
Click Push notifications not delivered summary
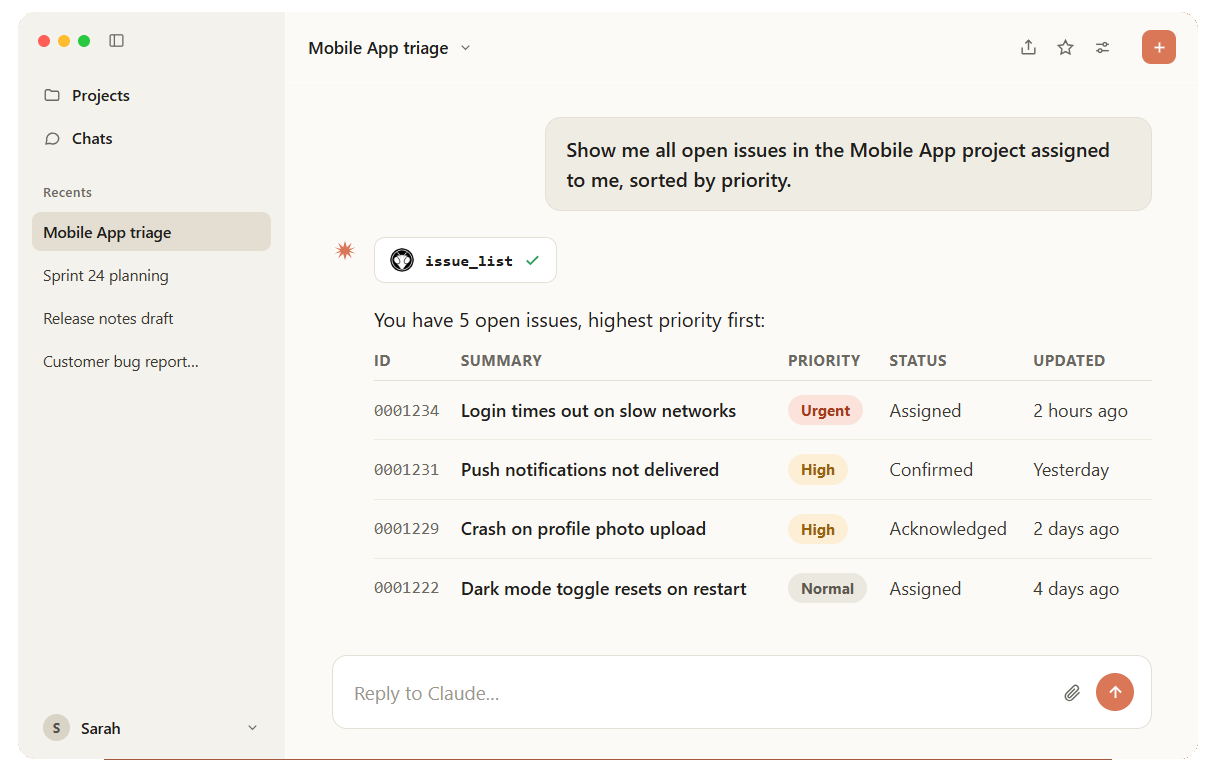590,469
